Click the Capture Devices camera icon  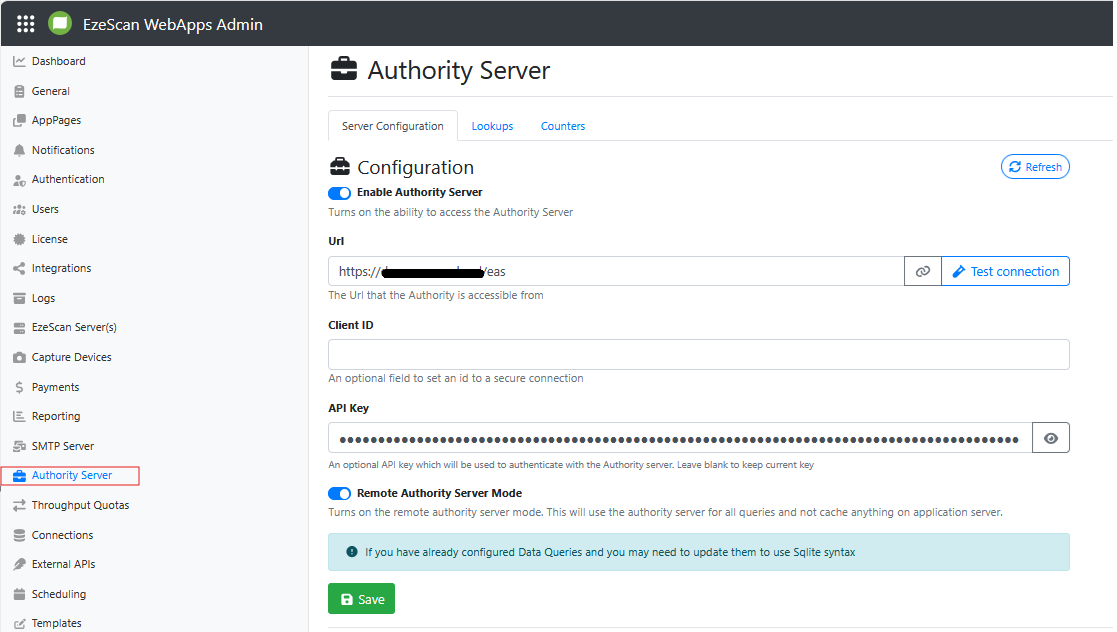(19, 358)
